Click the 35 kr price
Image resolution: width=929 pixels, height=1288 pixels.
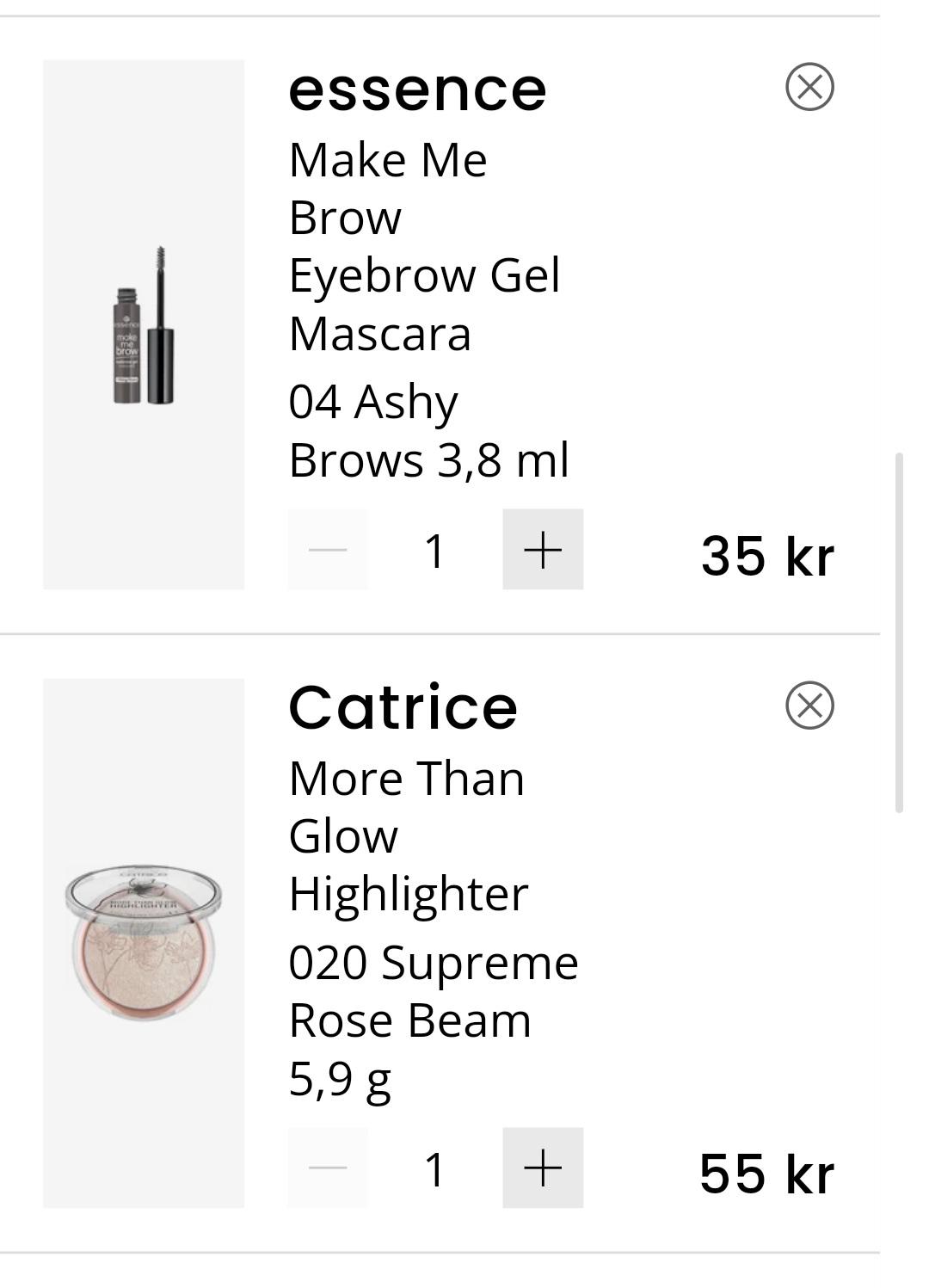766,555
